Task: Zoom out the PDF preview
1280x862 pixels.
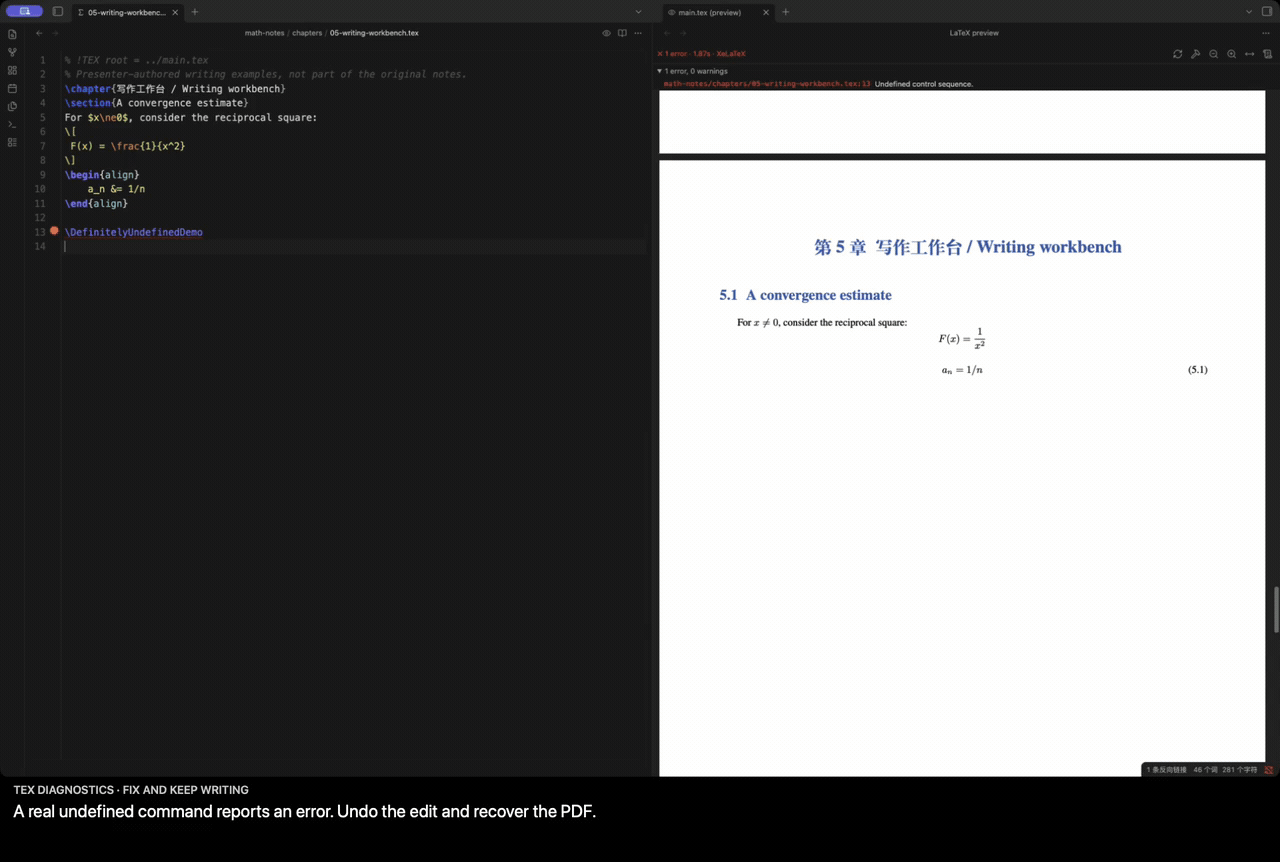Action: click(x=1213, y=54)
